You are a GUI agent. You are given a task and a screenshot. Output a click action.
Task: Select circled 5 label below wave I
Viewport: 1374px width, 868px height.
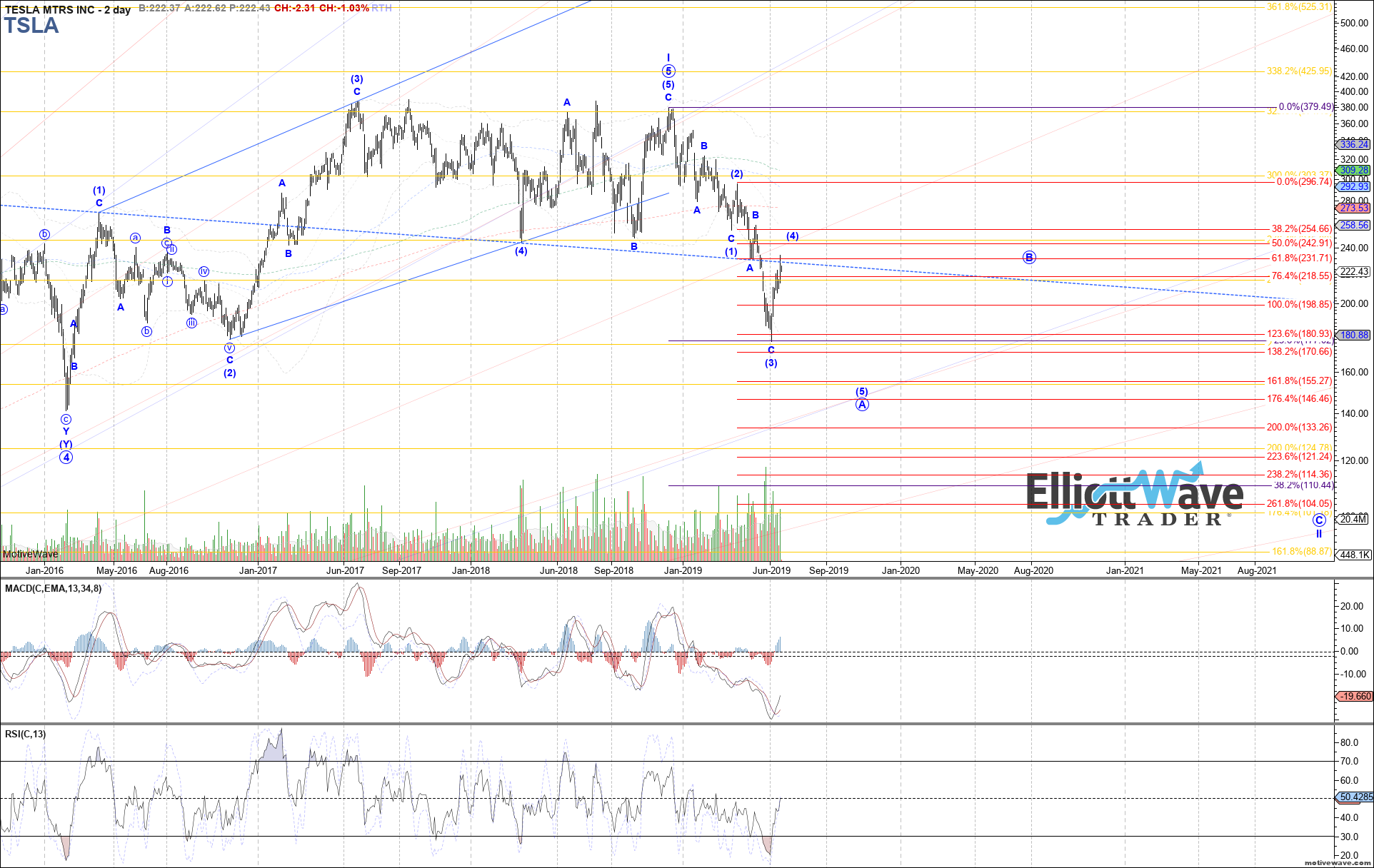point(668,71)
